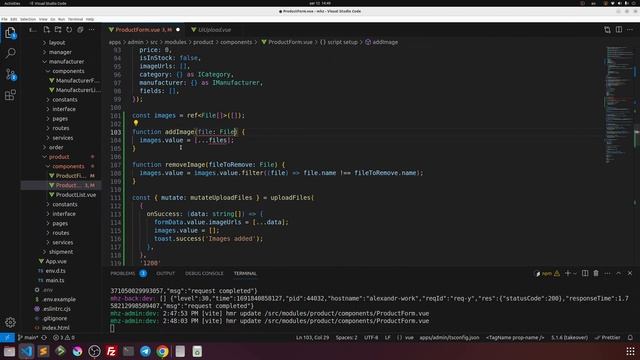The width and height of the screenshot is (640, 360).
Task: Open main.ts in explorer
Action: pos(55,280)
